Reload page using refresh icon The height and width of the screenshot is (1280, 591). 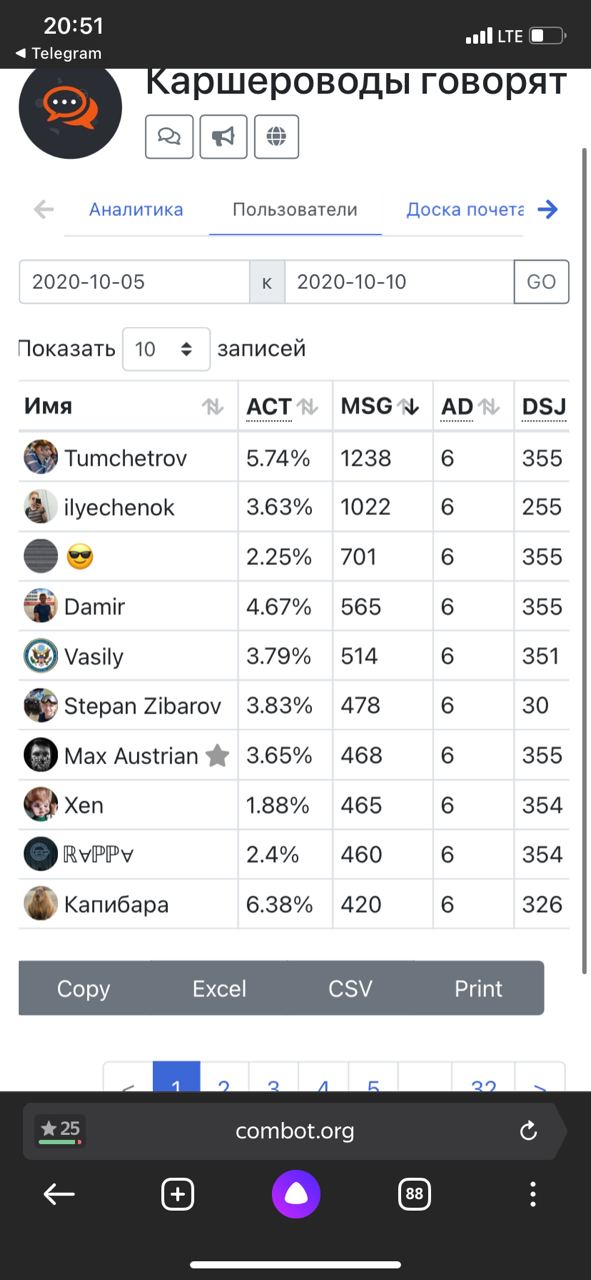529,1131
